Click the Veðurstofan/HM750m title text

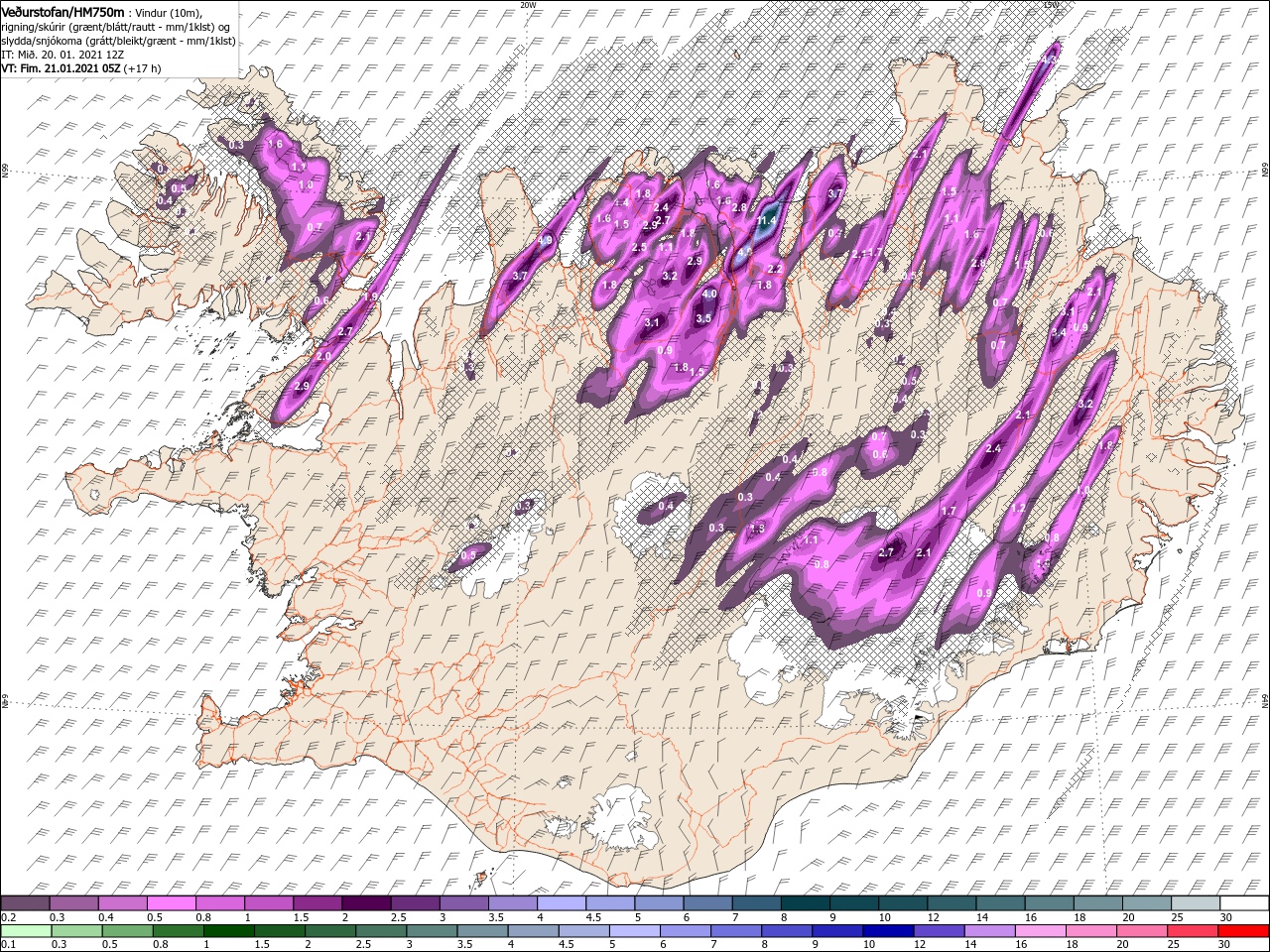[x=63, y=11]
